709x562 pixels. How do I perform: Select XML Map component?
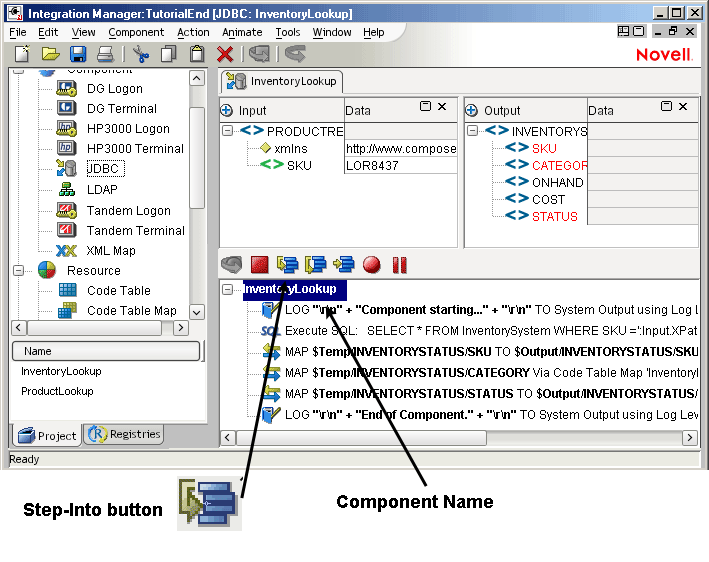111,250
